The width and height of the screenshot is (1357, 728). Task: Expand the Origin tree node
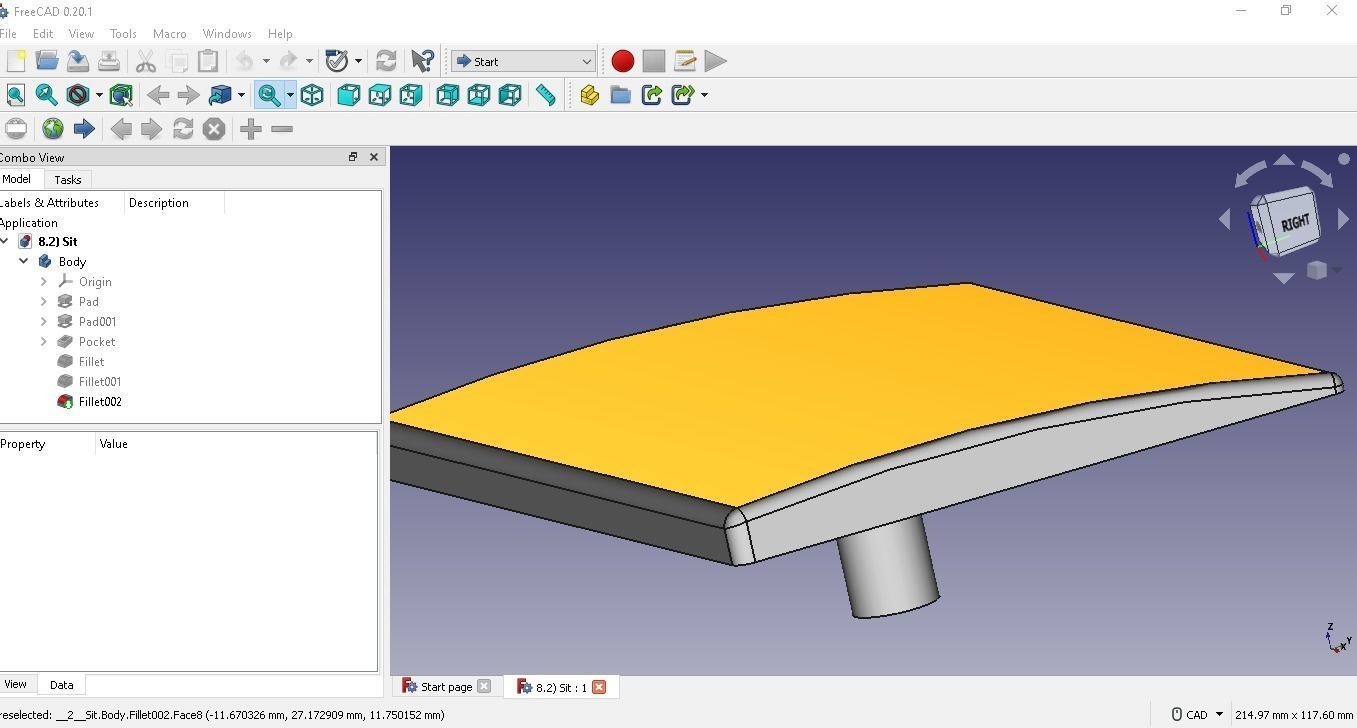44,281
